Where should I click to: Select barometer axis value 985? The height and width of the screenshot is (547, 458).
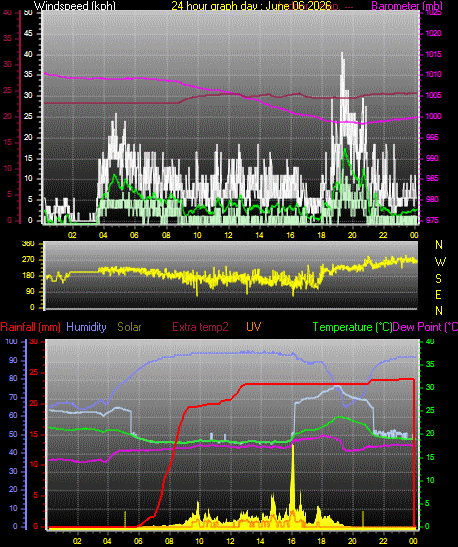pyautogui.click(x=432, y=179)
